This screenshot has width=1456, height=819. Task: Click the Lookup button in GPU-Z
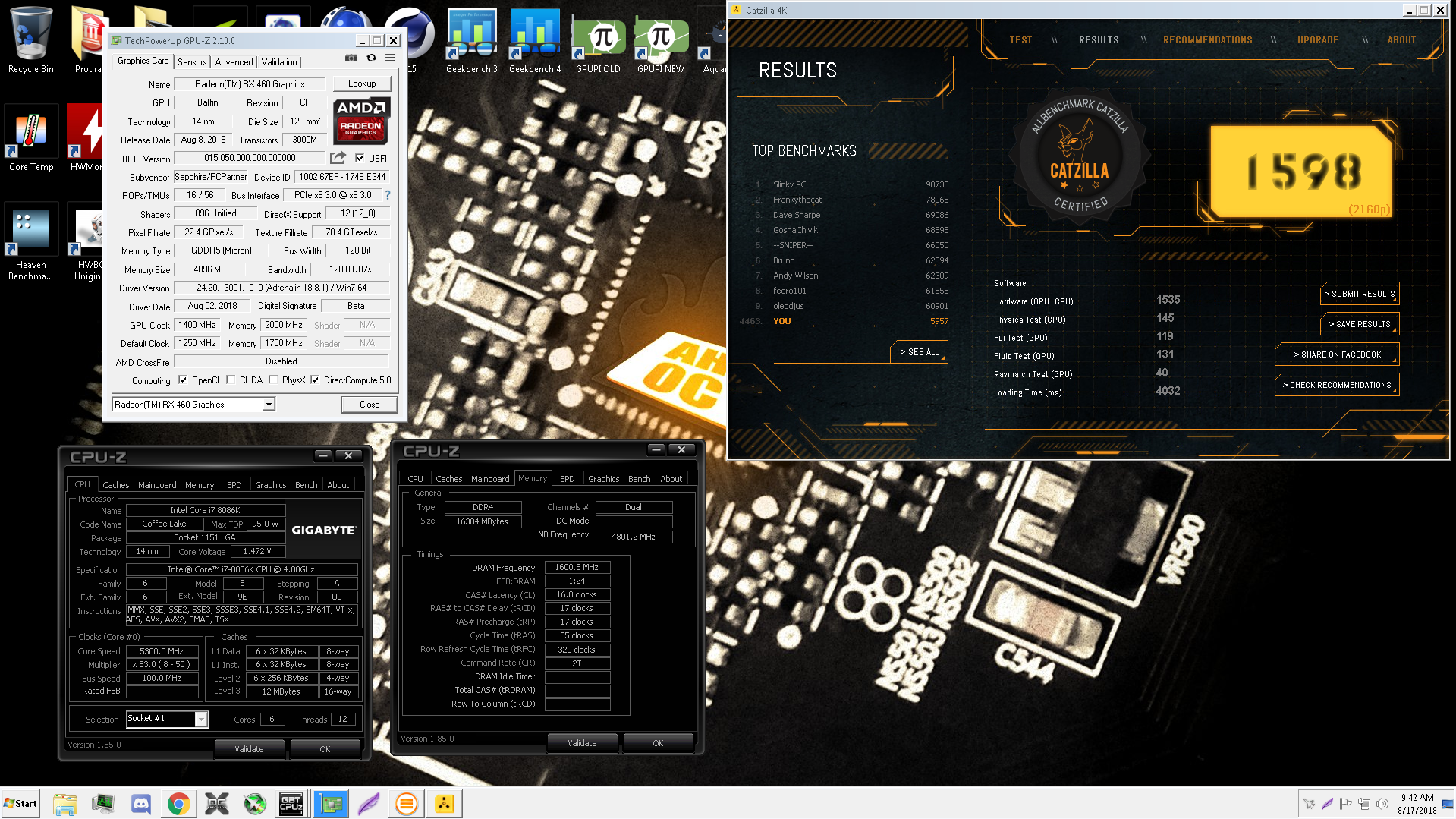(362, 83)
